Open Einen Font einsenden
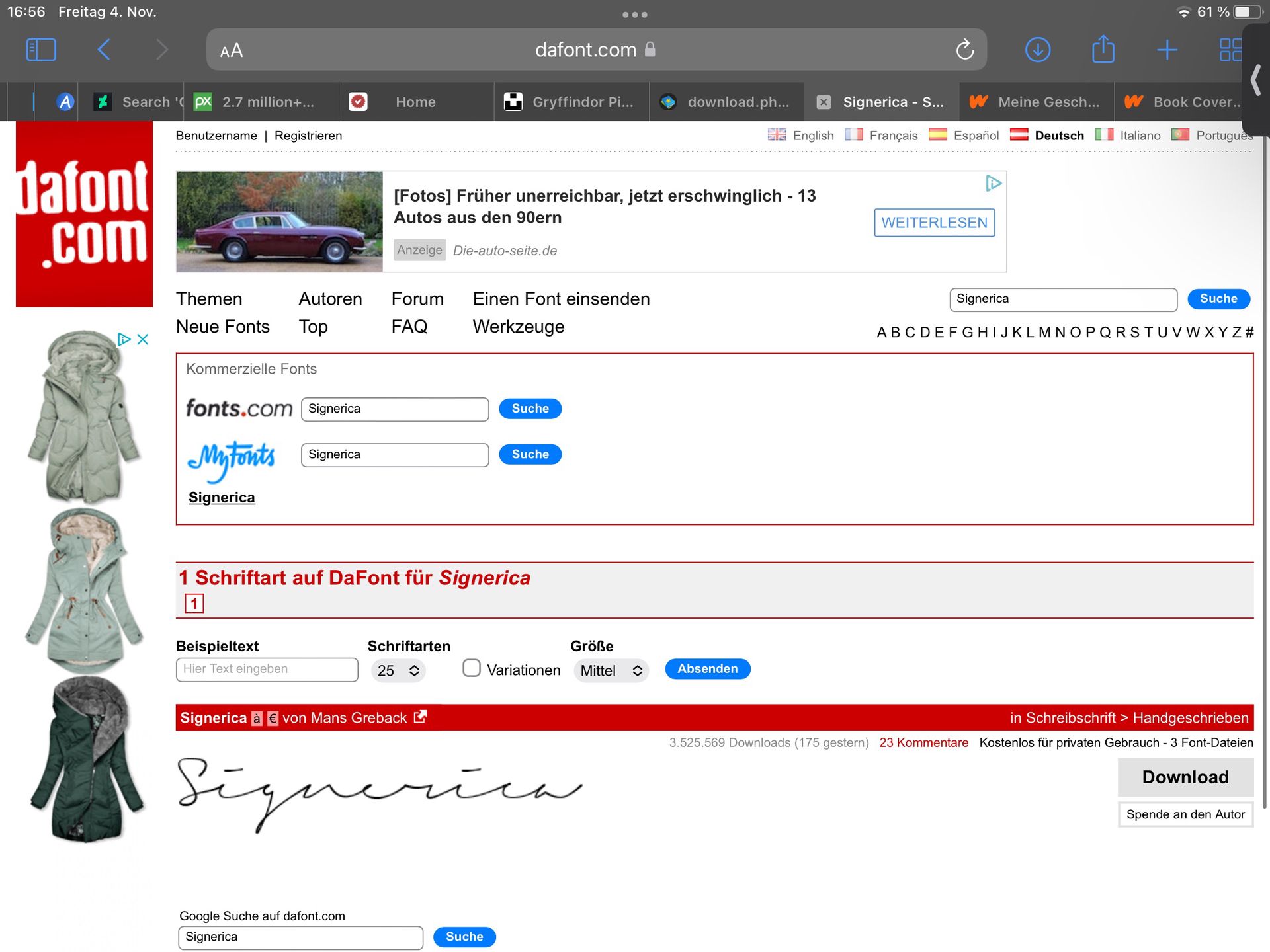The width and height of the screenshot is (1270, 952). click(x=561, y=299)
